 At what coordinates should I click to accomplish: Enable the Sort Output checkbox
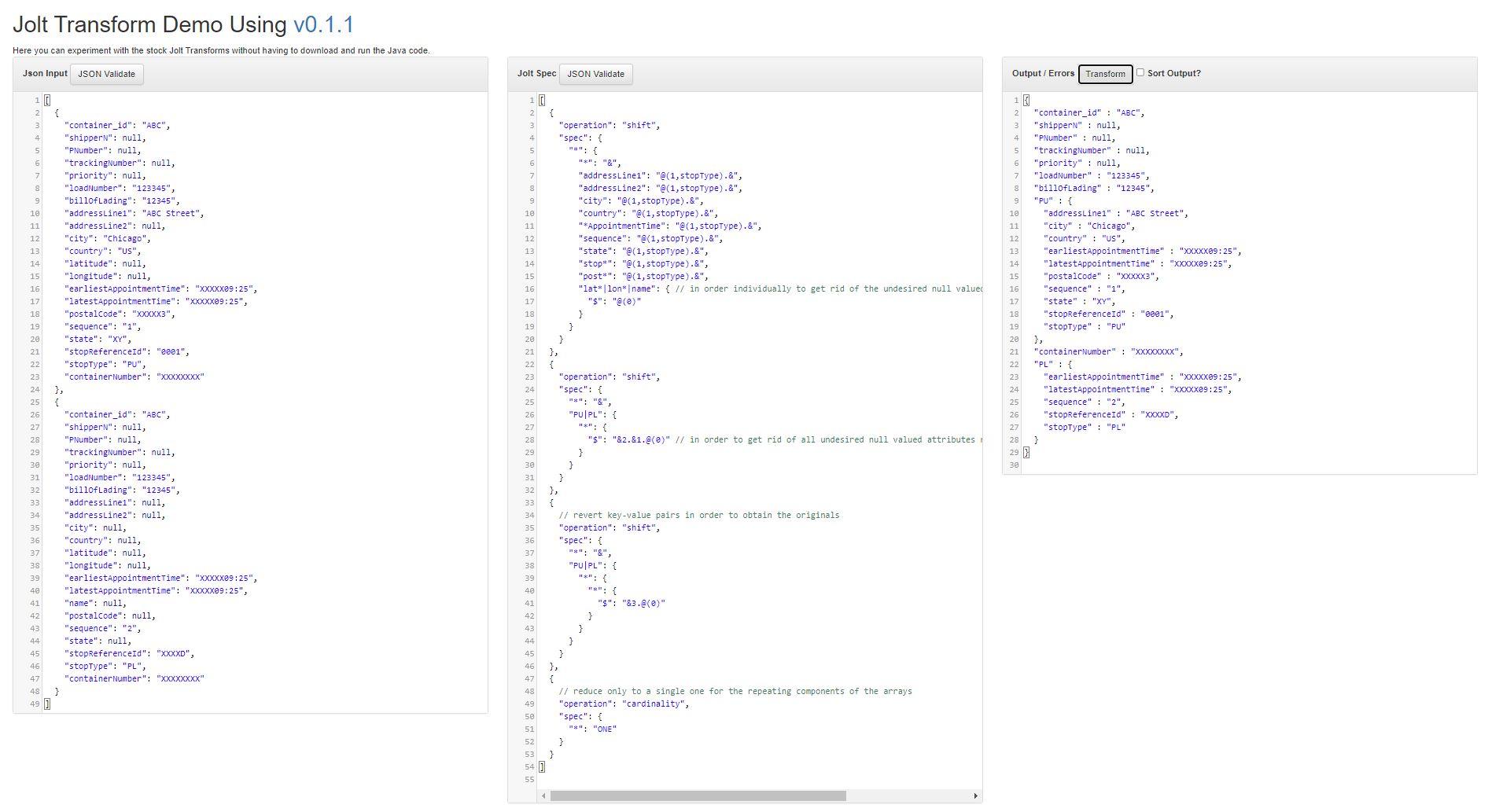pyautogui.click(x=1140, y=72)
